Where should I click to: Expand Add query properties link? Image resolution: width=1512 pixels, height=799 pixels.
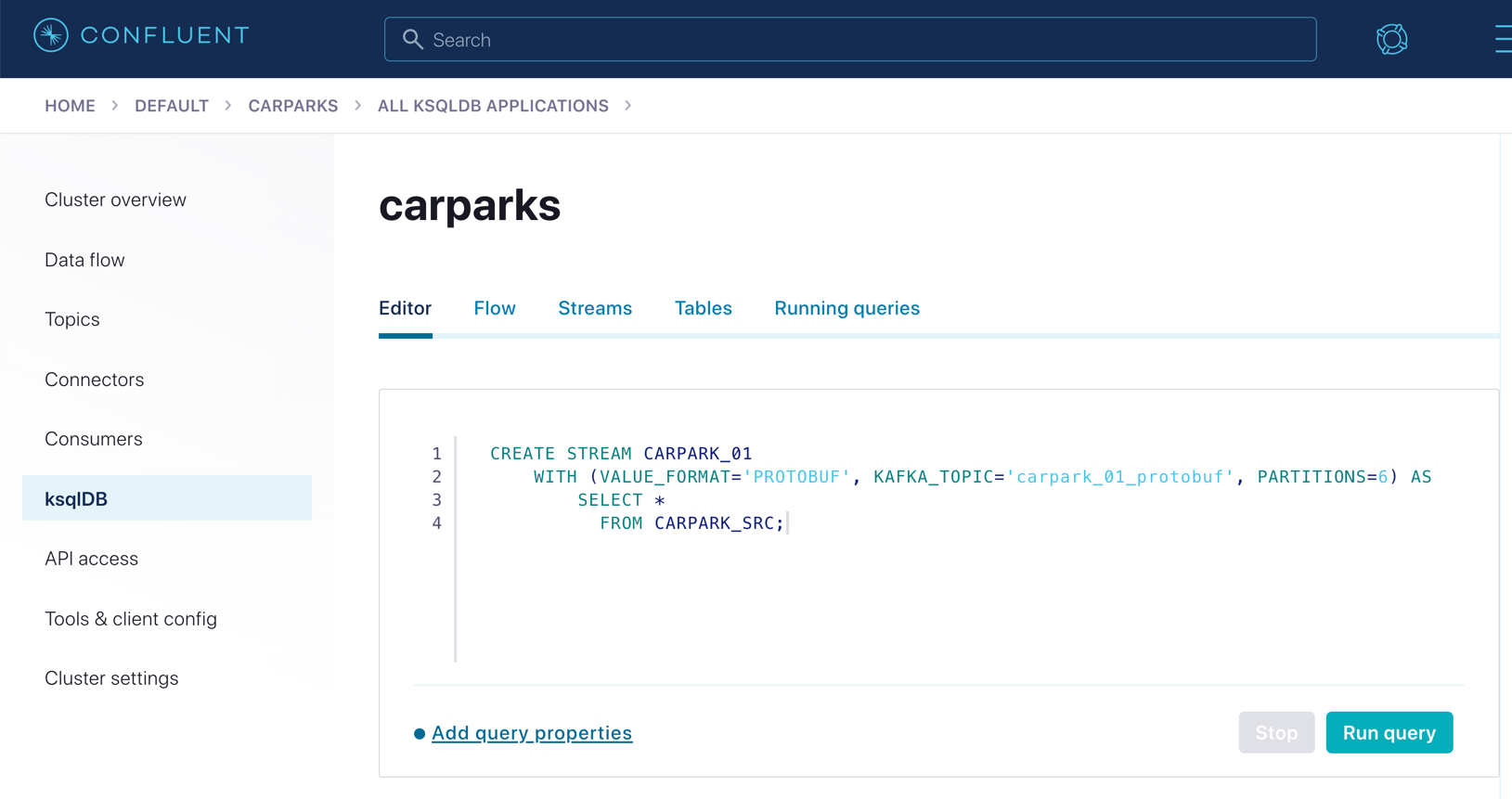pyautogui.click(x=532, y=733)
